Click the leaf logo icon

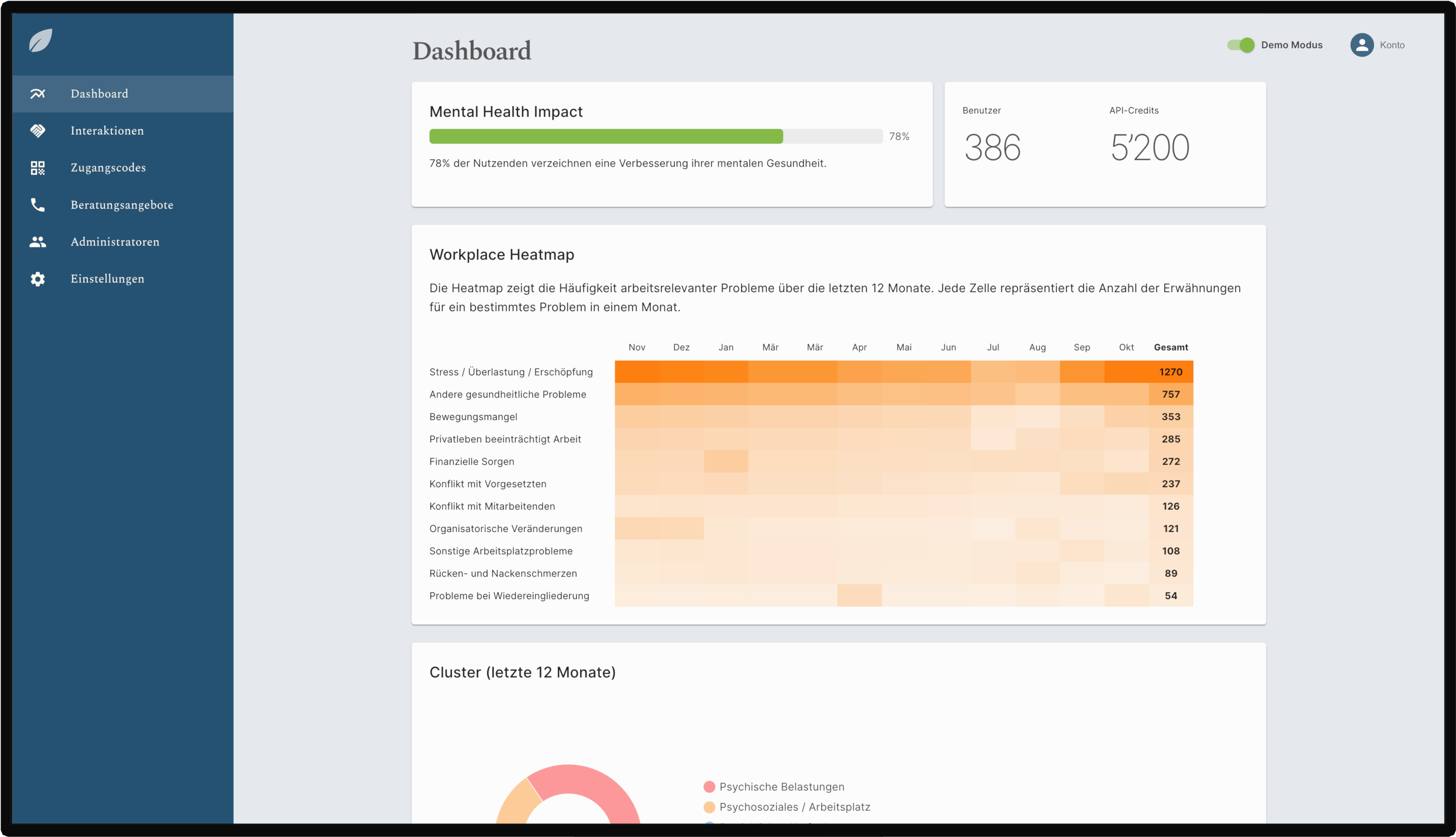(40, 40)
